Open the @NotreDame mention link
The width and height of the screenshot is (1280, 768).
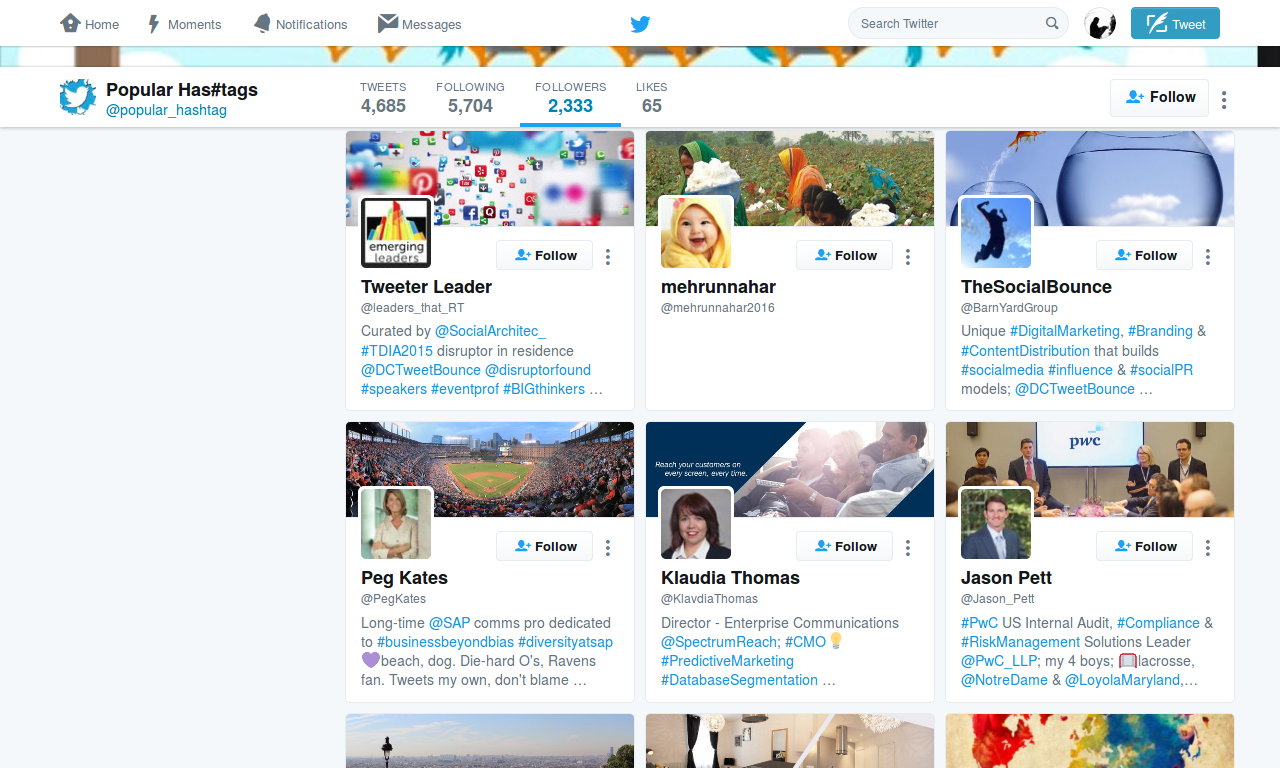(x=1004, y=680)
